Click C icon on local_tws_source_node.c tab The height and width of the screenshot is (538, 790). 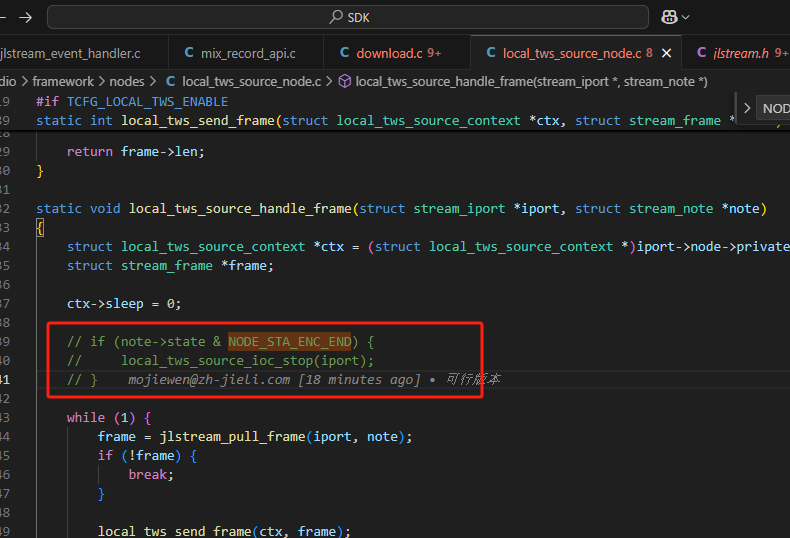pyautogui.click(x=491, y=52)
